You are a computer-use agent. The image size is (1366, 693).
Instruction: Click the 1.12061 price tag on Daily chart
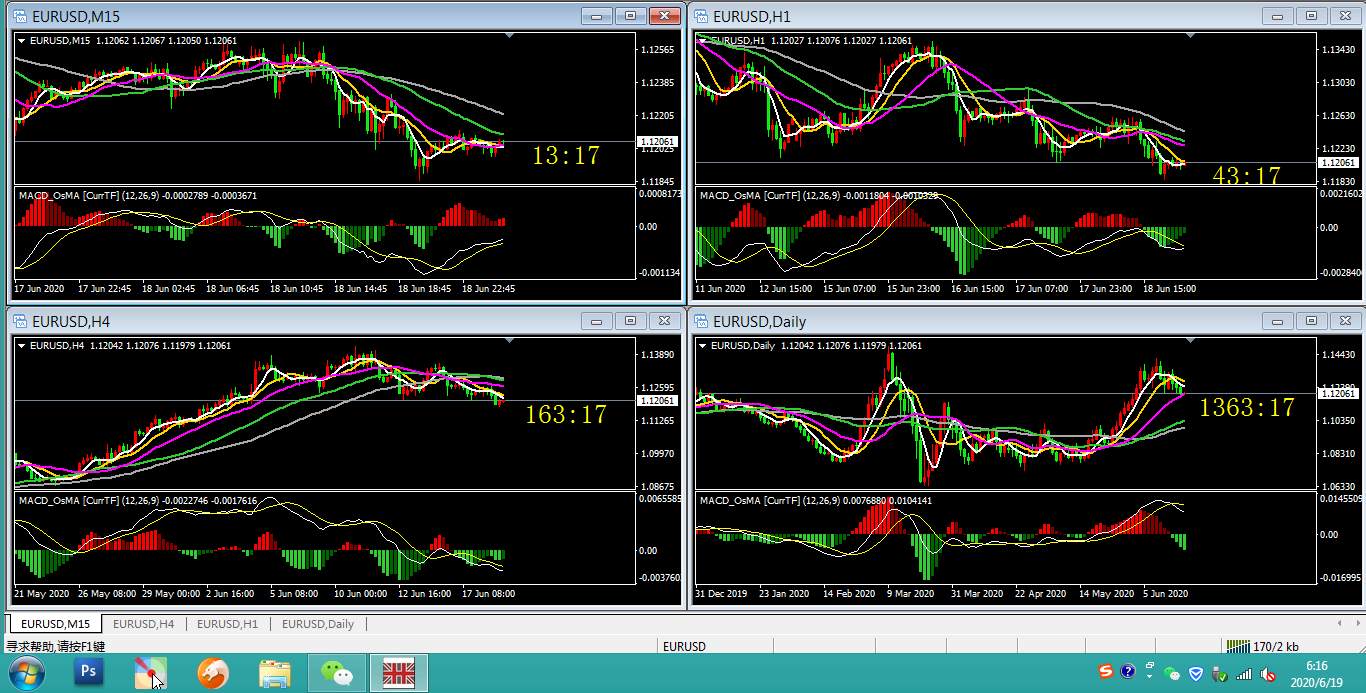[x=1338, y=394]
